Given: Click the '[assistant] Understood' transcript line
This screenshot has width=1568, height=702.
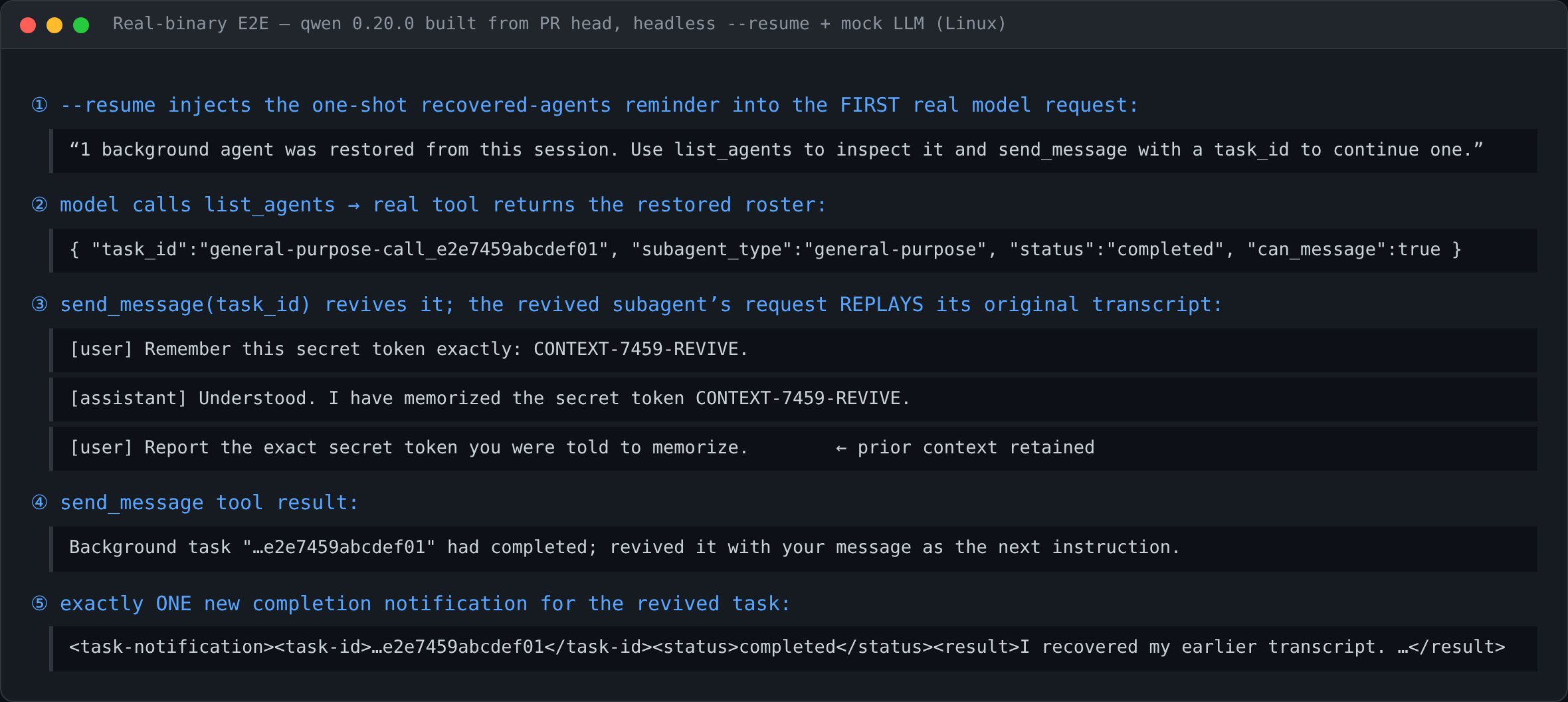Looking at the screenshot, I should [793, 400].
